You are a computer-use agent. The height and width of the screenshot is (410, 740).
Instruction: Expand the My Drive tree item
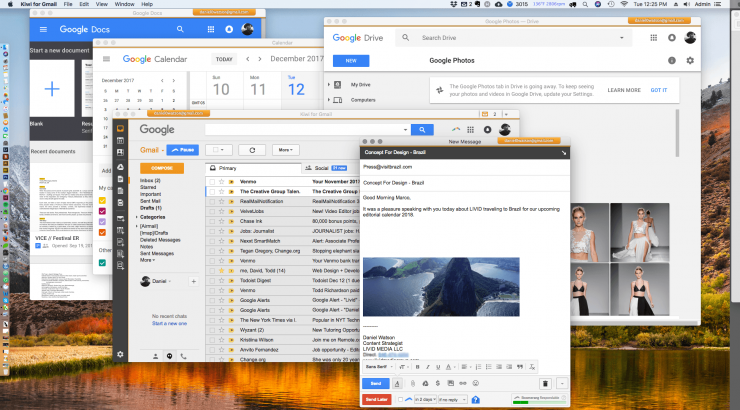click(x=330, y=85)
